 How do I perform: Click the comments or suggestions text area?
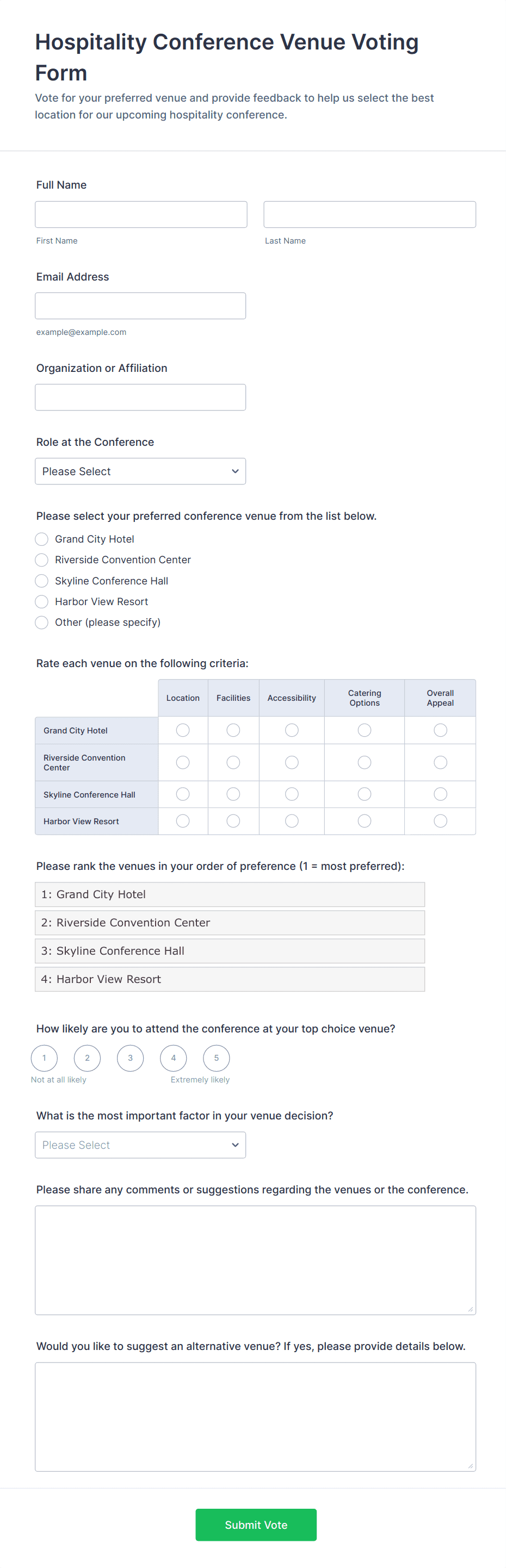[255, 1260]
